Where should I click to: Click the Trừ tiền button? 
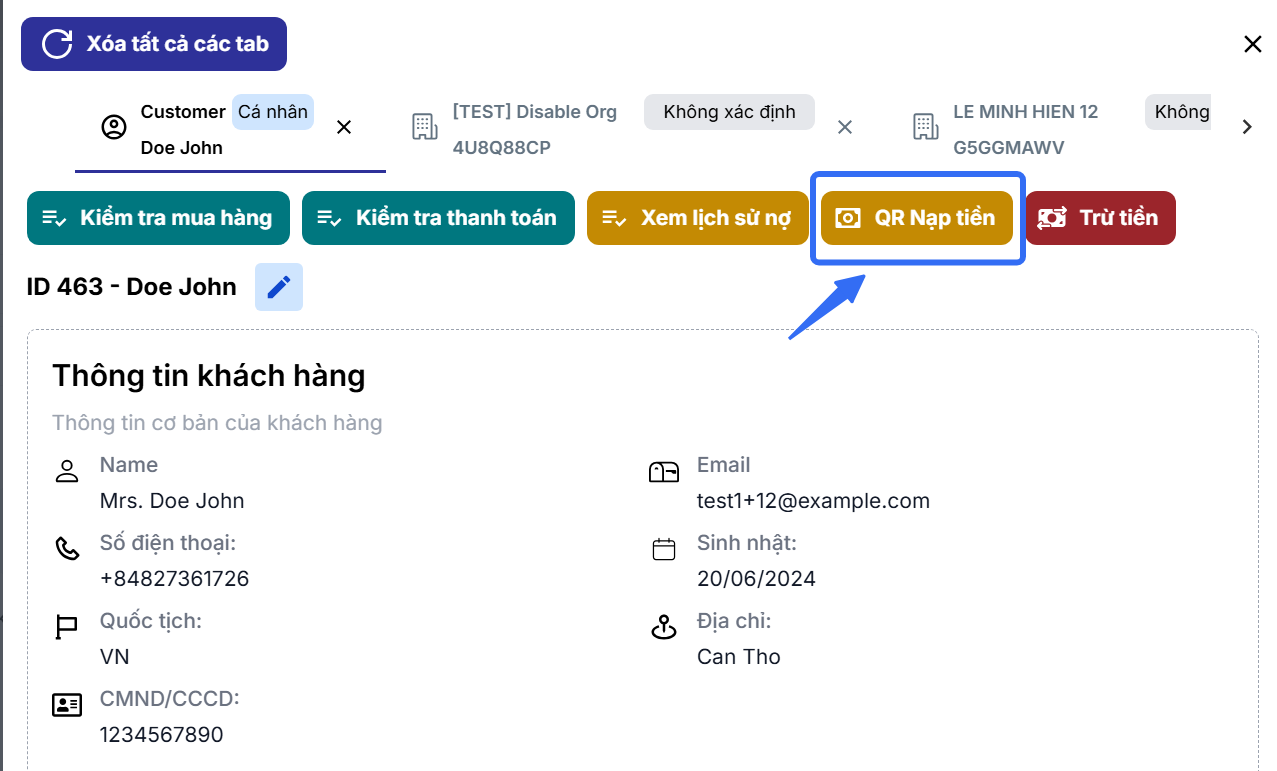(1100, 218)
